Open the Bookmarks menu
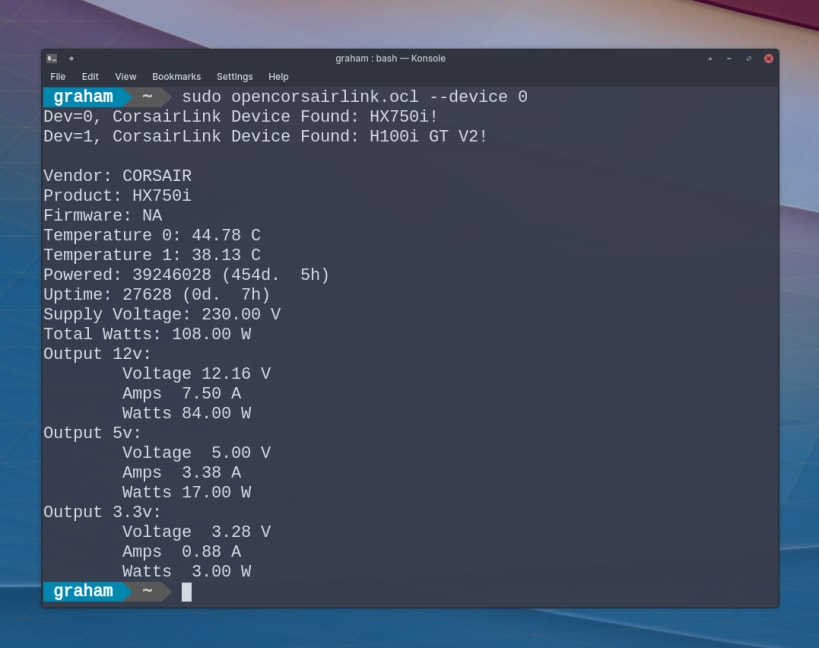The height and width of the screenshot is (648, 819). pyautogui.click(x=176, y=77)
